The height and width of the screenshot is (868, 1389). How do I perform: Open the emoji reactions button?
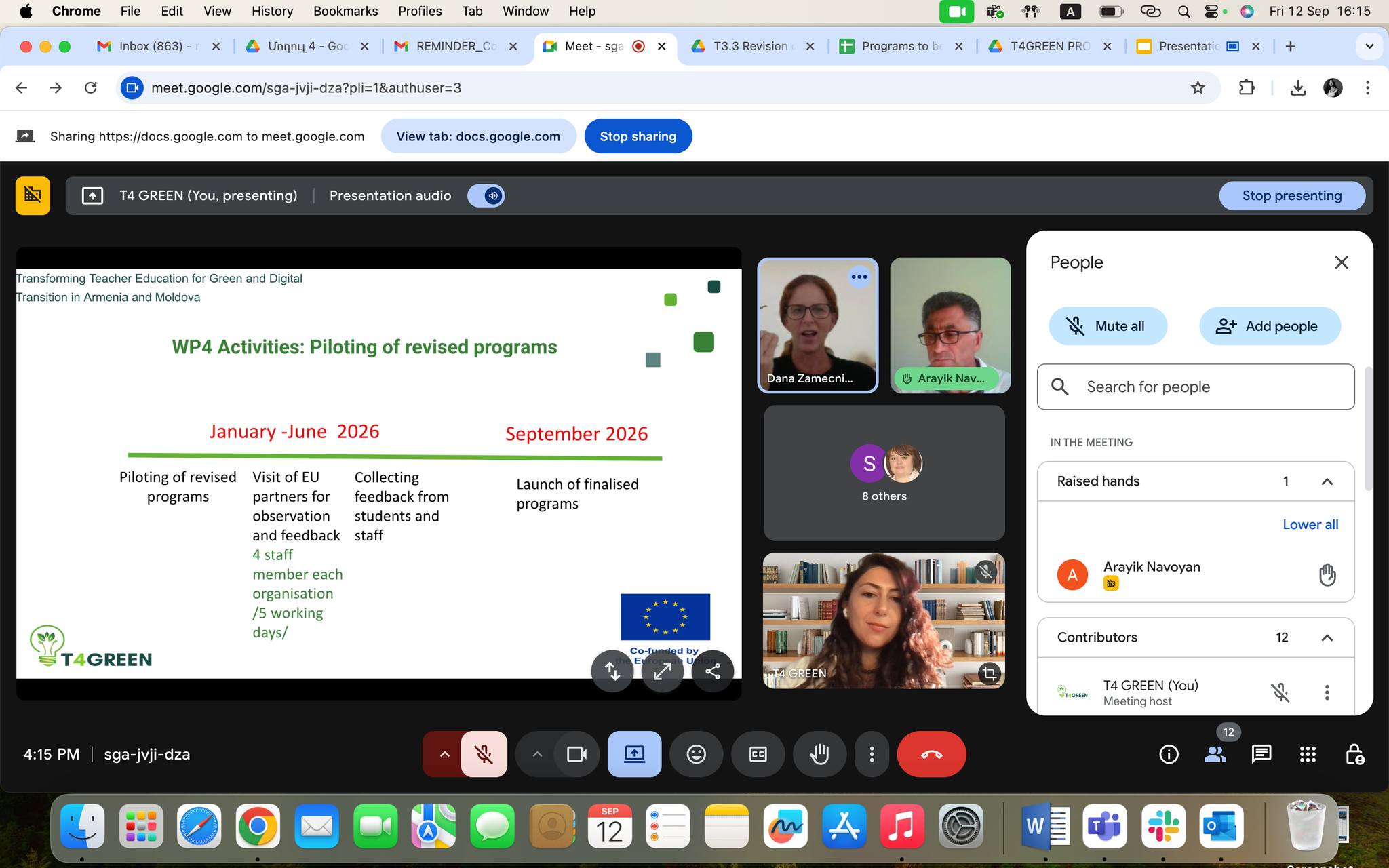(696, 754)
